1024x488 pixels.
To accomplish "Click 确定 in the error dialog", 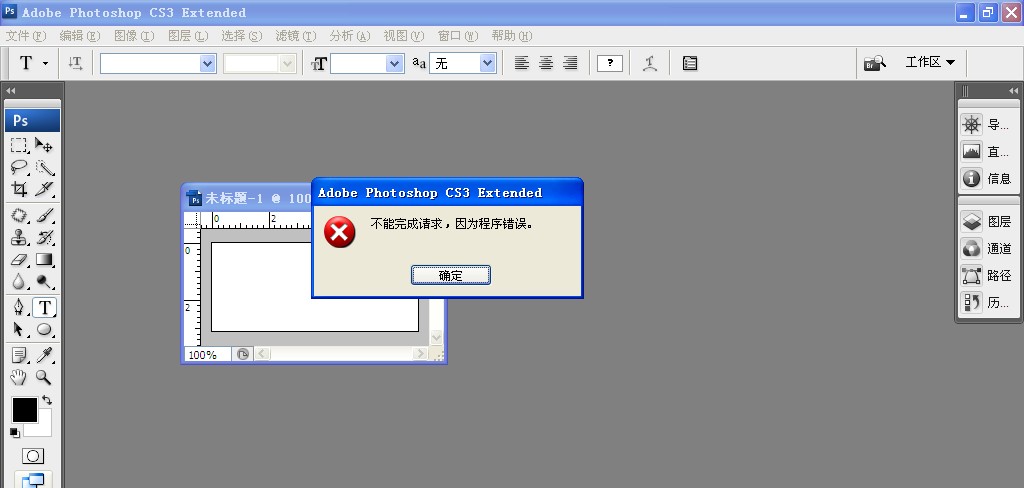I will 451,275.
